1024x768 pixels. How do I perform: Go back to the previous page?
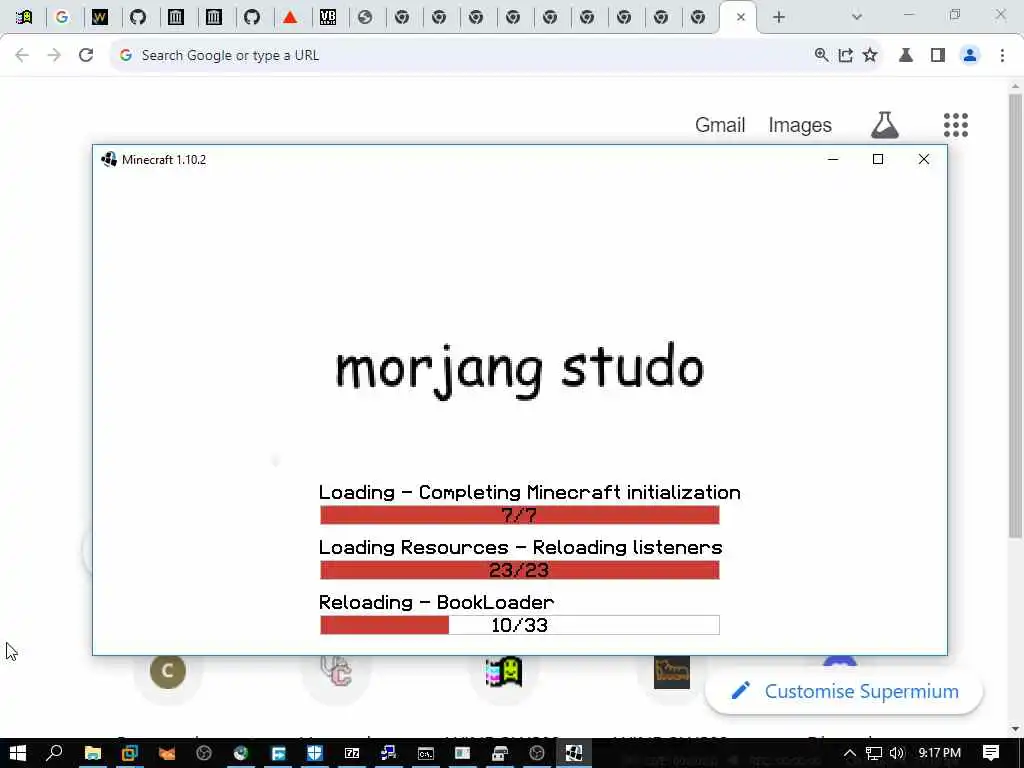coord(22,56)
